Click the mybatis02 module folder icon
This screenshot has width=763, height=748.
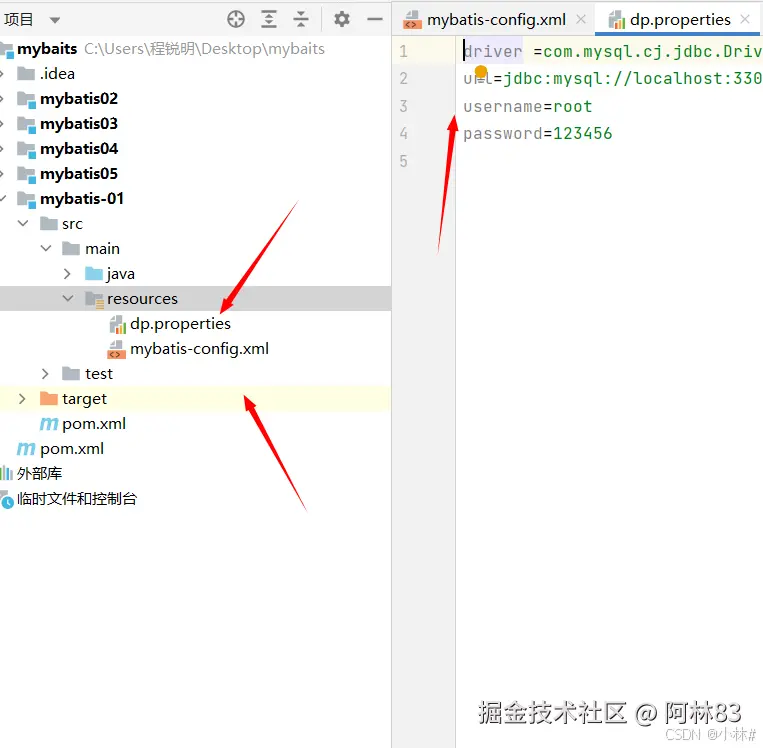pyautogui.click(x=26, y=99)
